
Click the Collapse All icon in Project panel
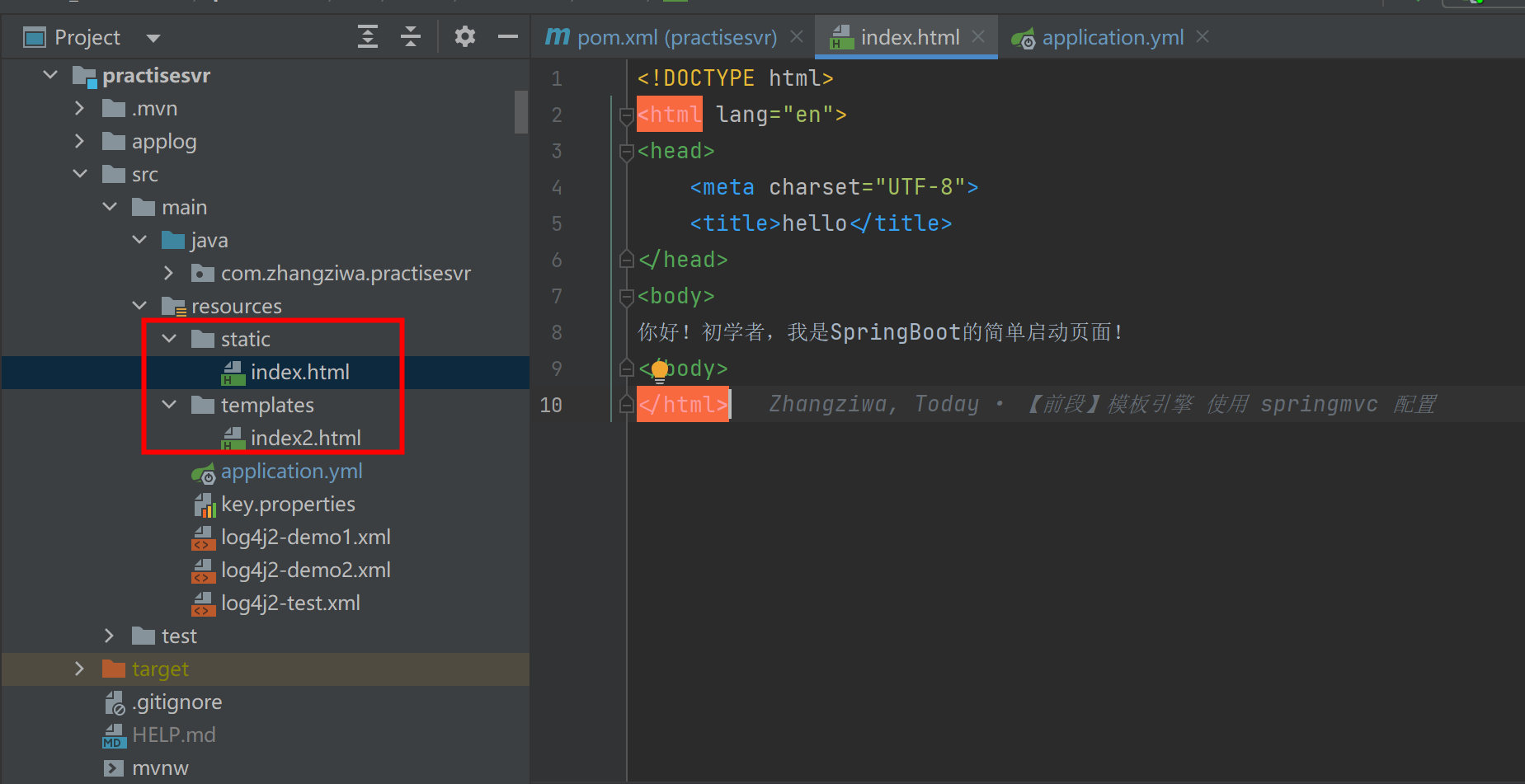click(x=411, y=37)
